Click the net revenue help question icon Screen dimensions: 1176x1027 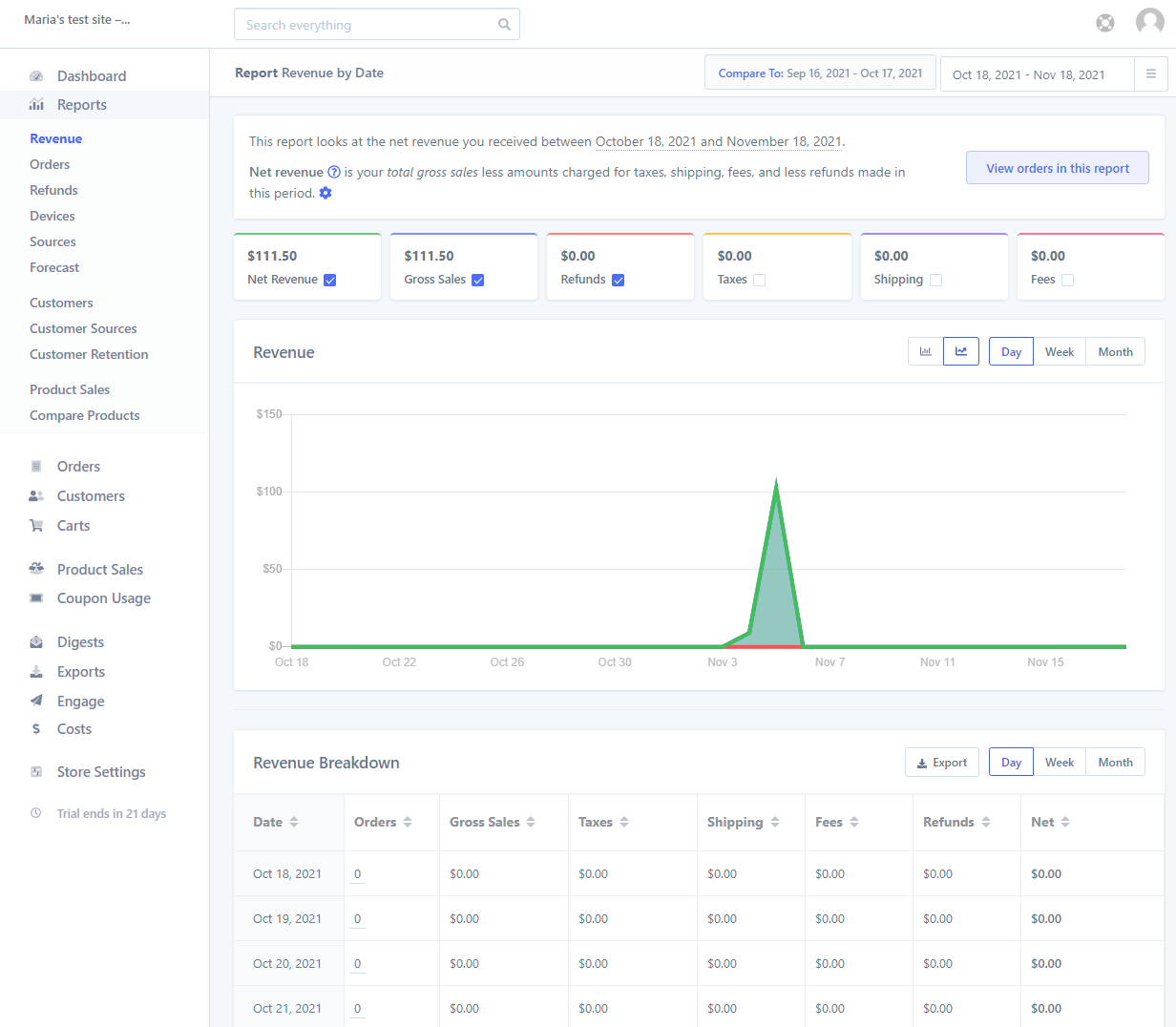click(x=334, y=172)
